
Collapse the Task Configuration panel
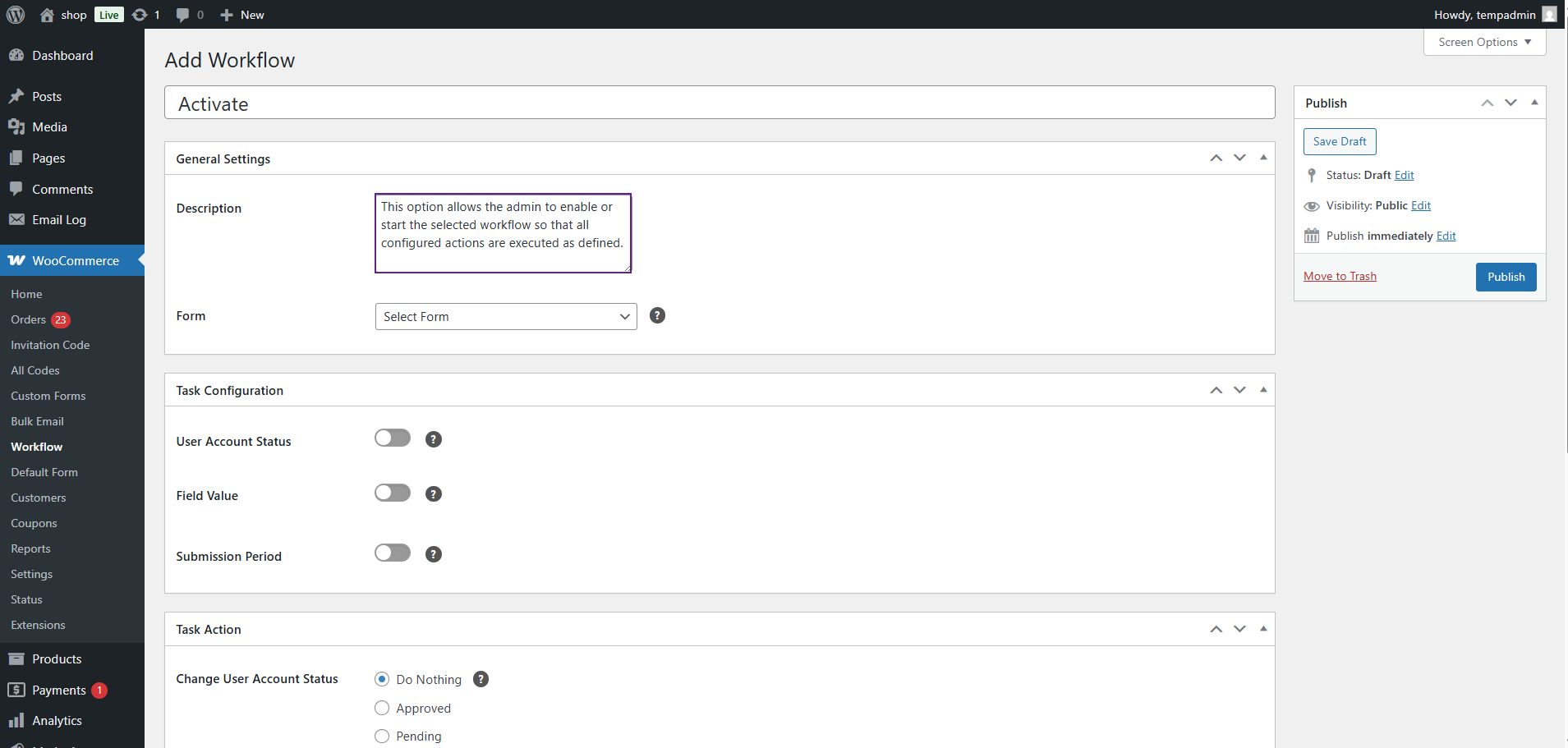click(x=1263, y=390)
